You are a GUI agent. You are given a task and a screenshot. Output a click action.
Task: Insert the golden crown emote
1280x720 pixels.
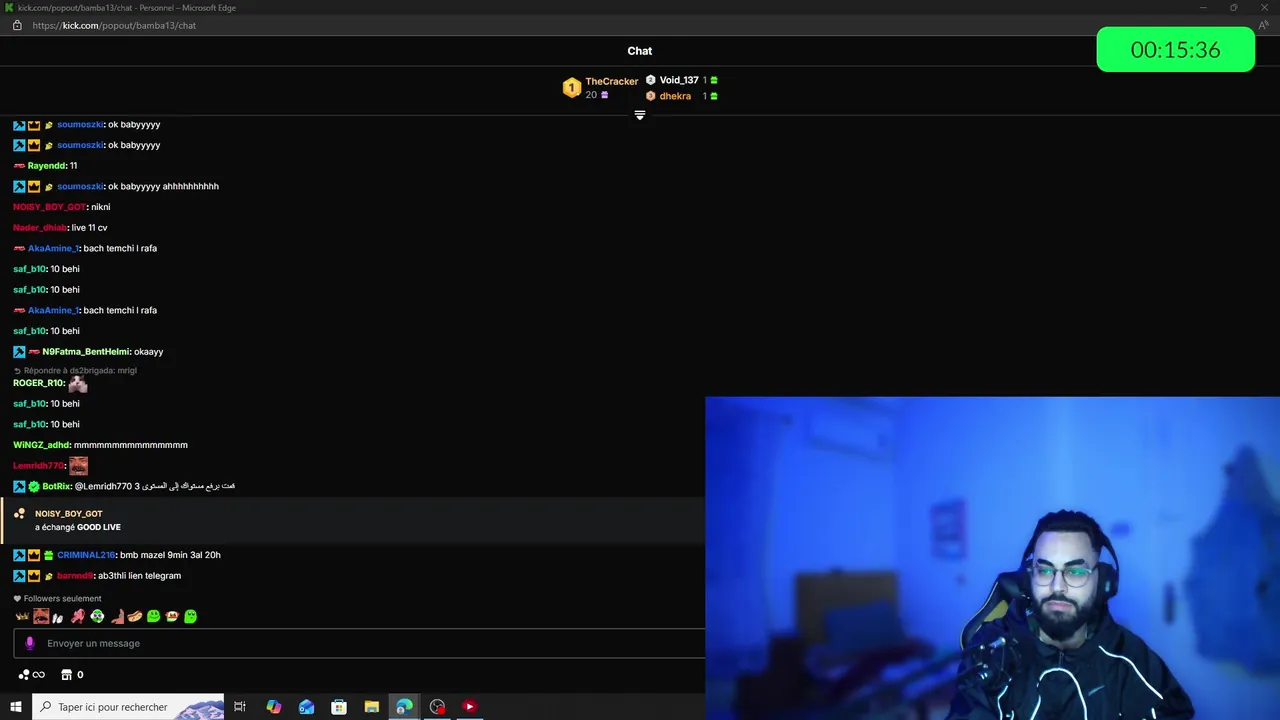point(22,617)
